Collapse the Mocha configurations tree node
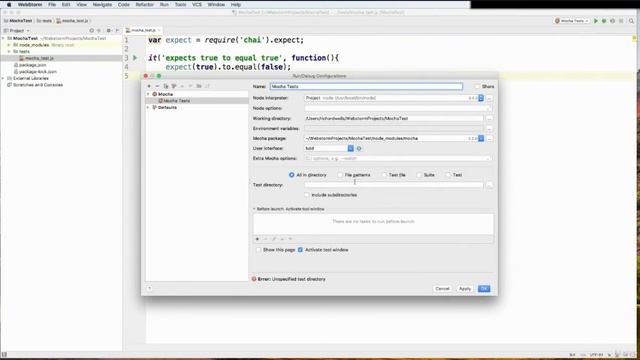This screenshot has height=360, width=640. 148,94
